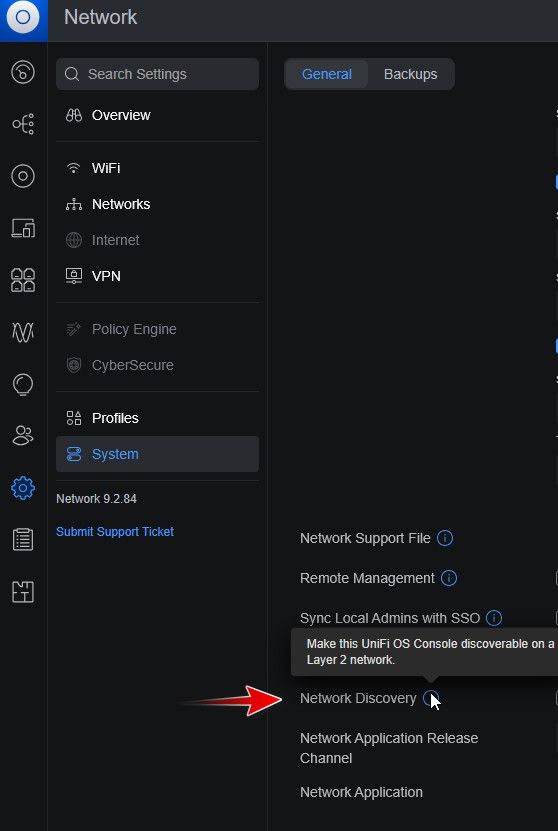
Task: Click info icon beside Remote Management
Action: coord(449,578)
